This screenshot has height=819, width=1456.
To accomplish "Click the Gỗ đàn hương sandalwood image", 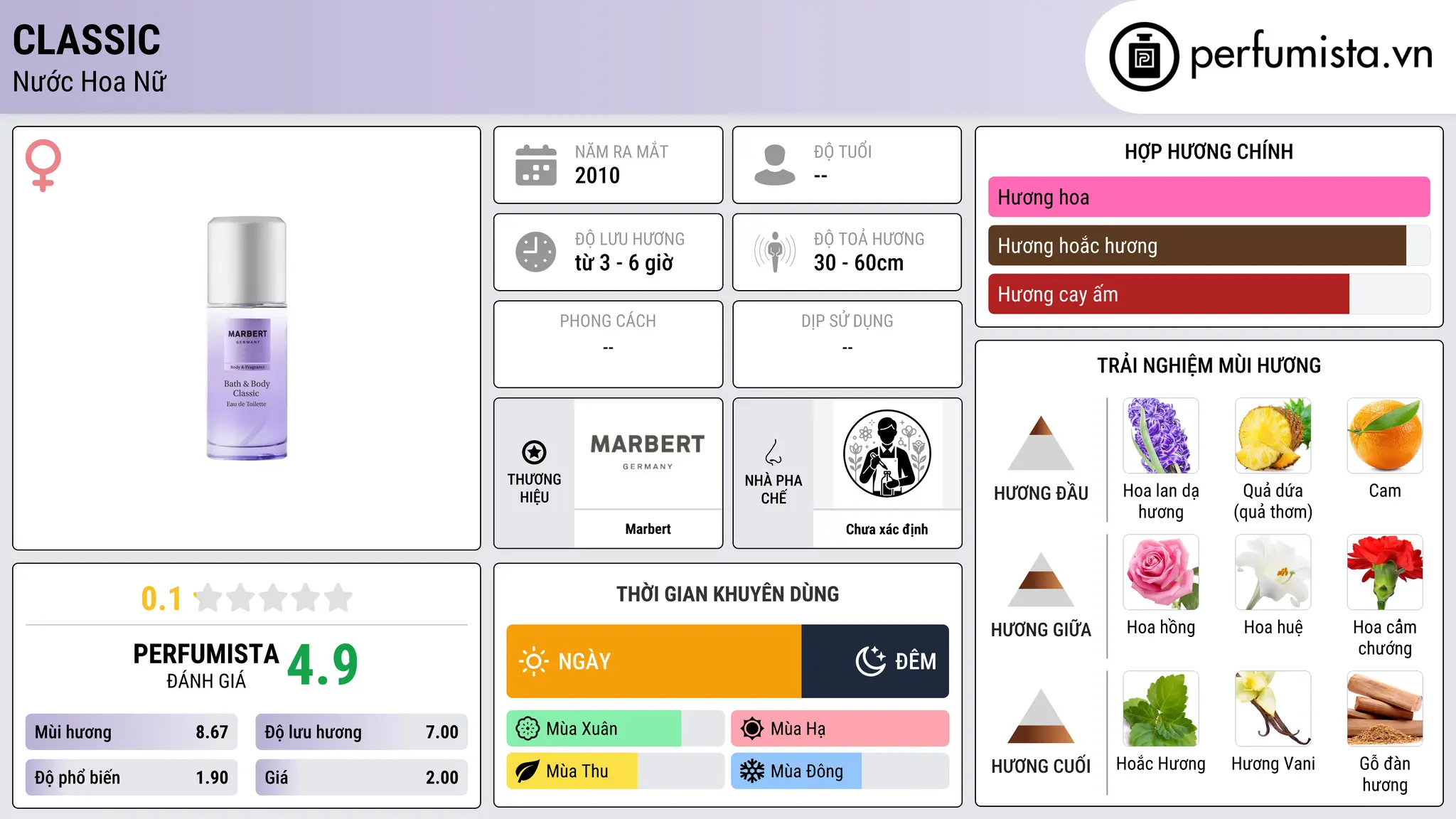I will pos(1385,709).
